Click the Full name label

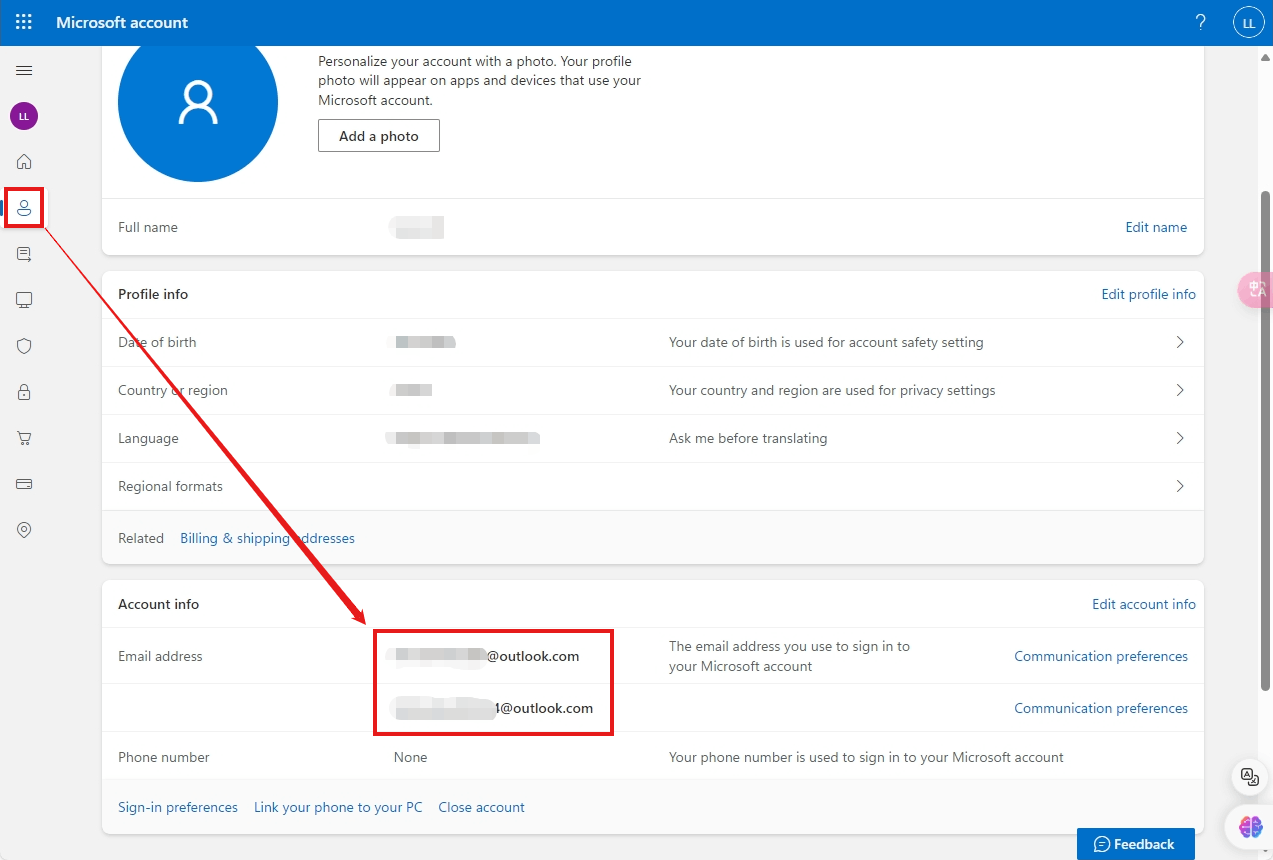[148, 227]
